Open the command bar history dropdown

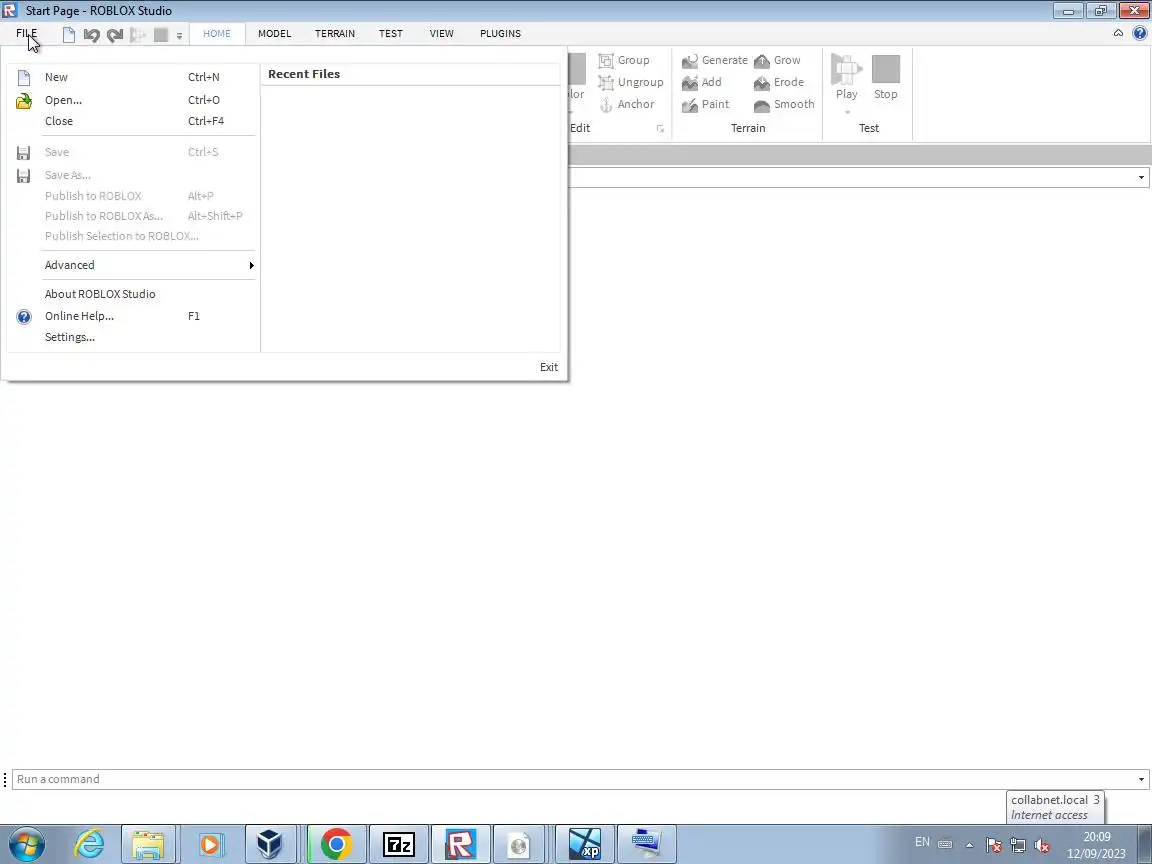pyautogui.click(x=1141, y=780)
